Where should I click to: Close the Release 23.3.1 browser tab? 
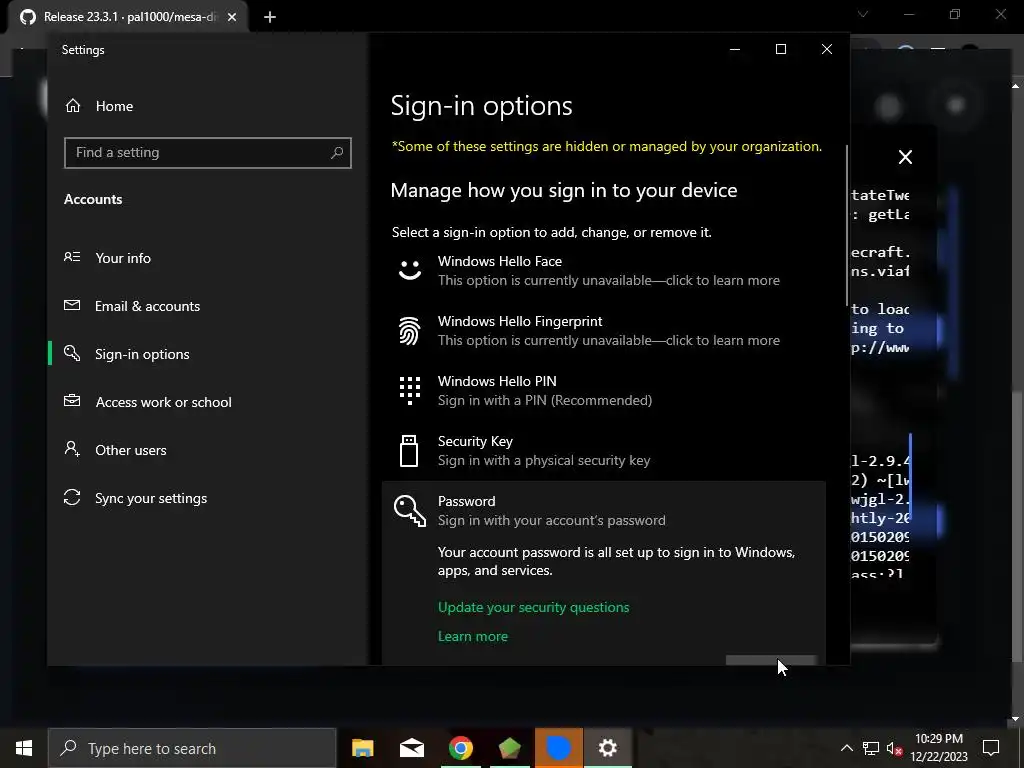232,17
